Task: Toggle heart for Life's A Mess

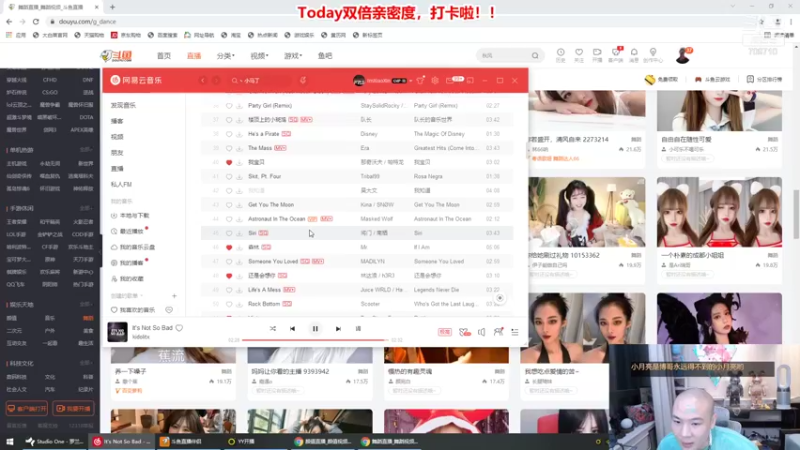Action: (229, 290)
